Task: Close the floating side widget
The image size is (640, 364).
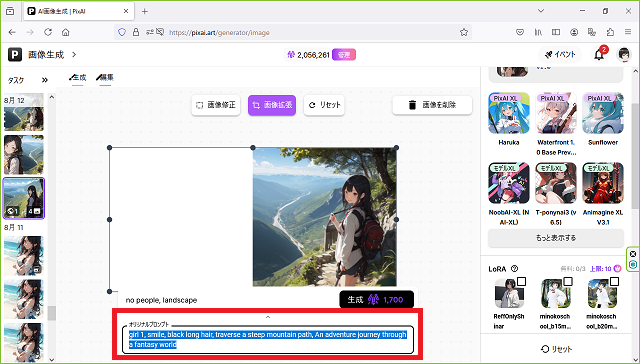Action: point(633,254)
